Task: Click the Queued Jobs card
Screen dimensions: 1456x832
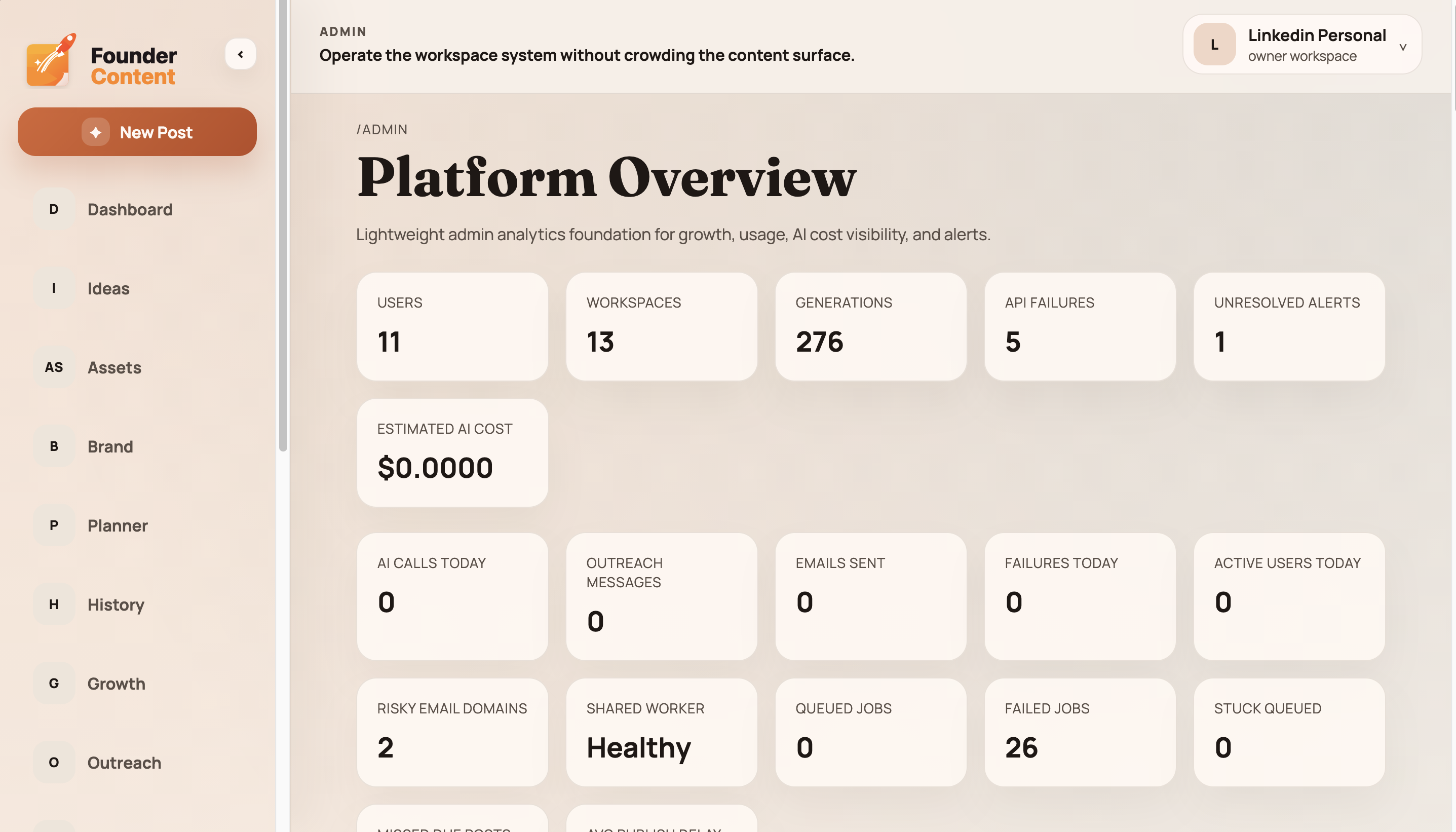Action: (870, 733)
